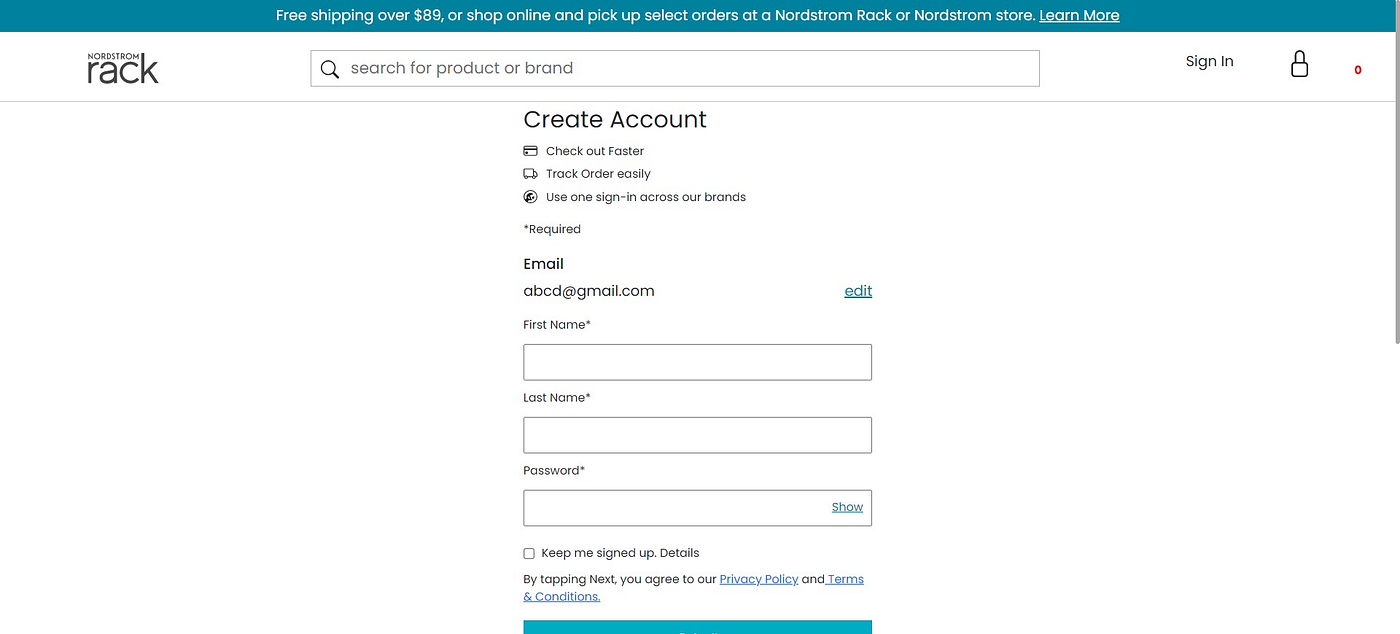Click the globe icon beside one sign-in text
Image resolution: width=1400 pixels, height=634 pixels.
point(530,197)
